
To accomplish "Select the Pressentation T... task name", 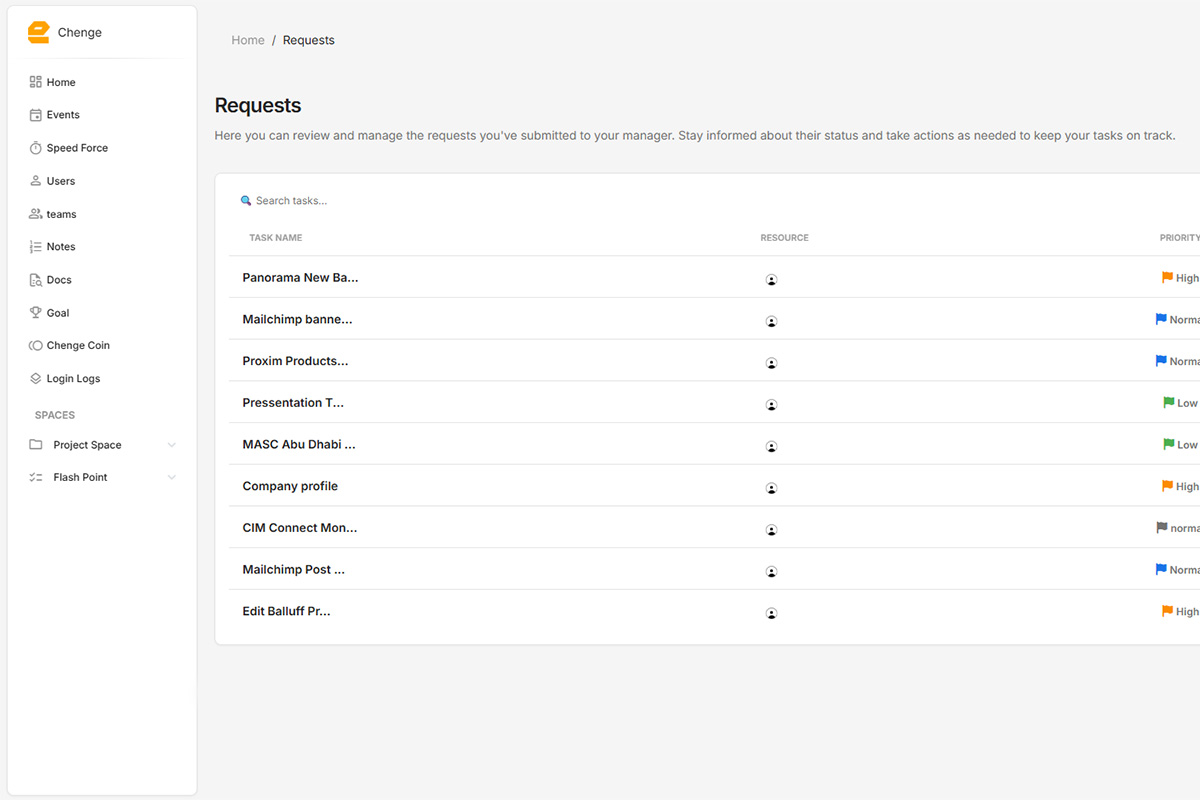I will 293,403.
